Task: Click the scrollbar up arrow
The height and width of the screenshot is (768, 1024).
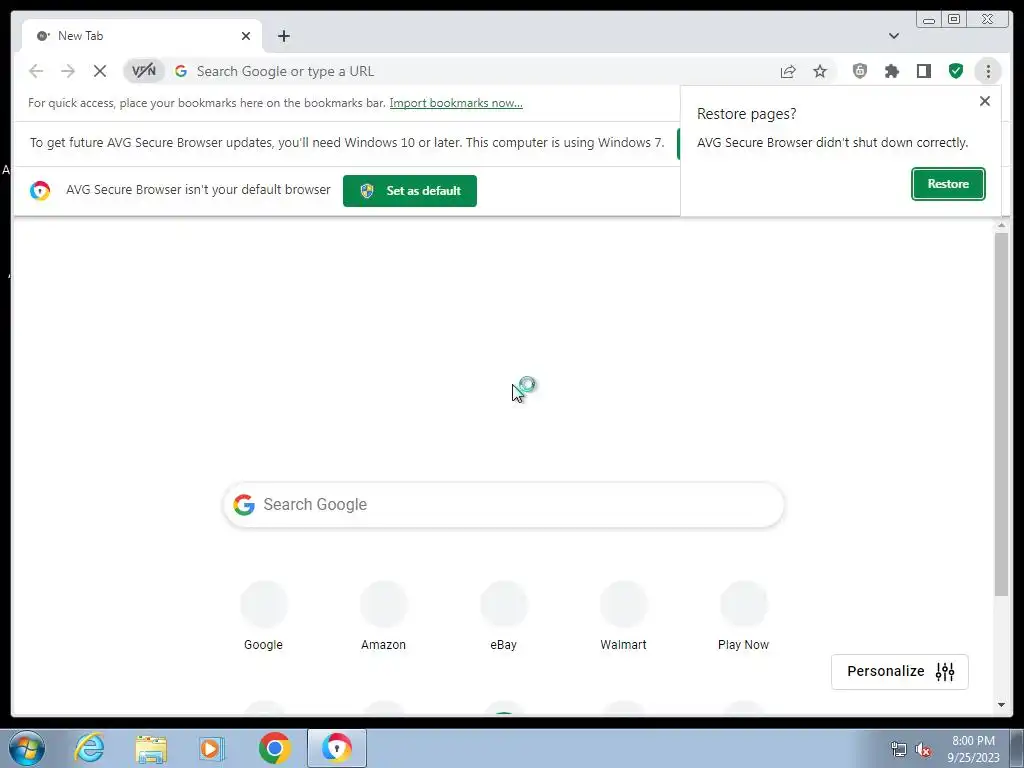Action: pyautogui.click(x=1001, y=225)
